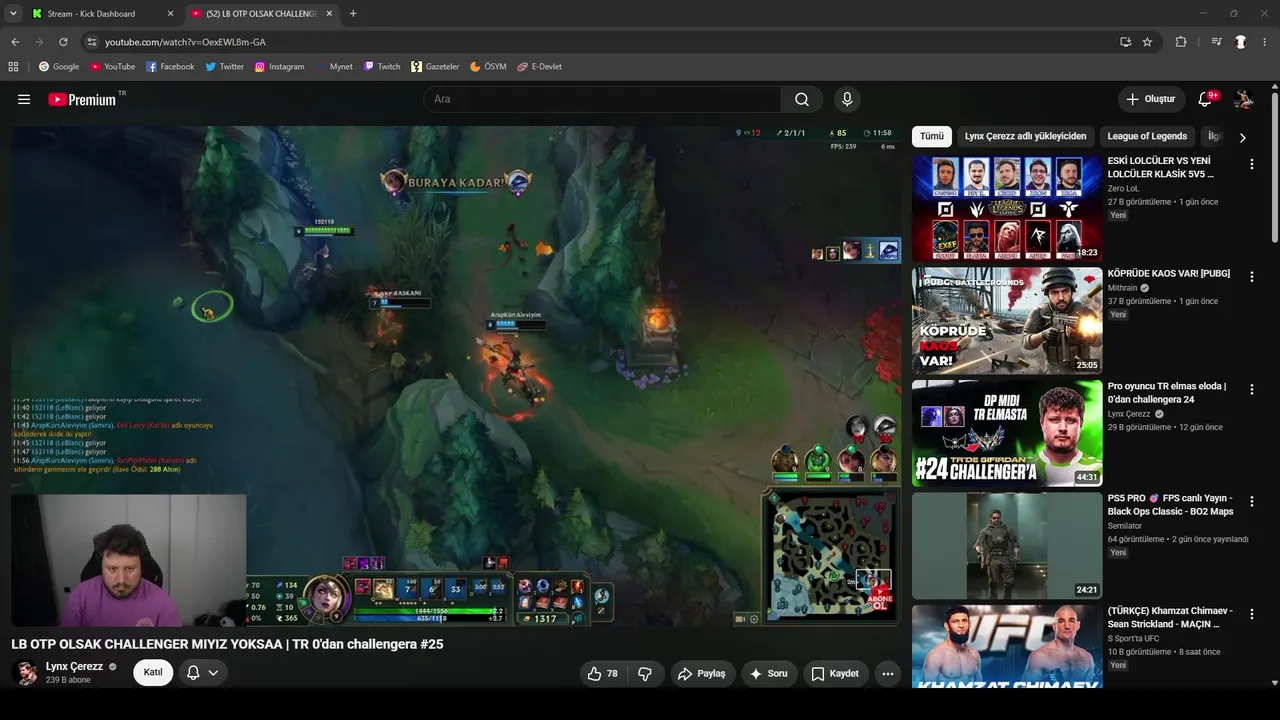The height and width of the screenshot is (720, 1280).
Task: Open Facebook bookmark
Action: click(x=170, y=67)
